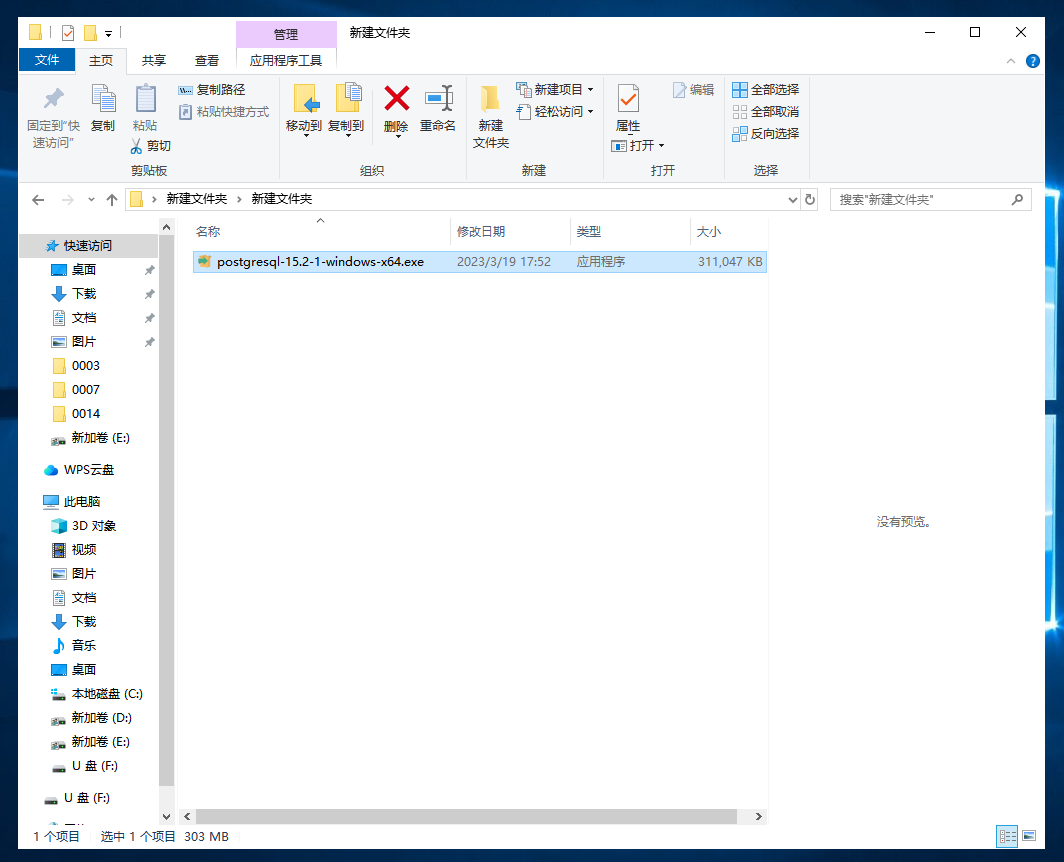Click the Rename (重命名) icon
This screenshot has height=862, width=1064.
438,99
